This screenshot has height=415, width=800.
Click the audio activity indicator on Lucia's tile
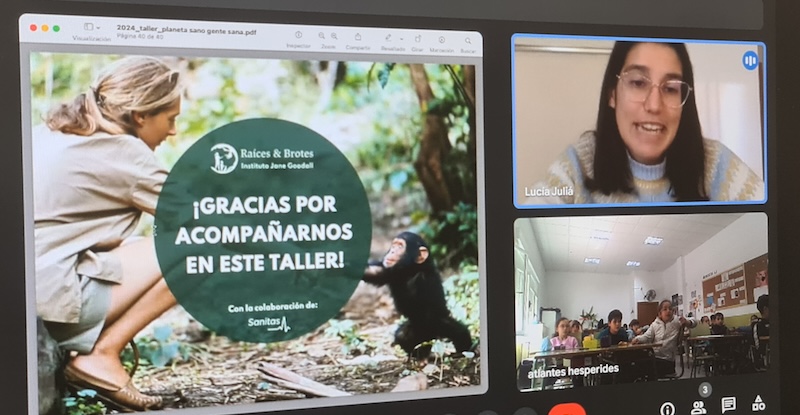point(749,60)
